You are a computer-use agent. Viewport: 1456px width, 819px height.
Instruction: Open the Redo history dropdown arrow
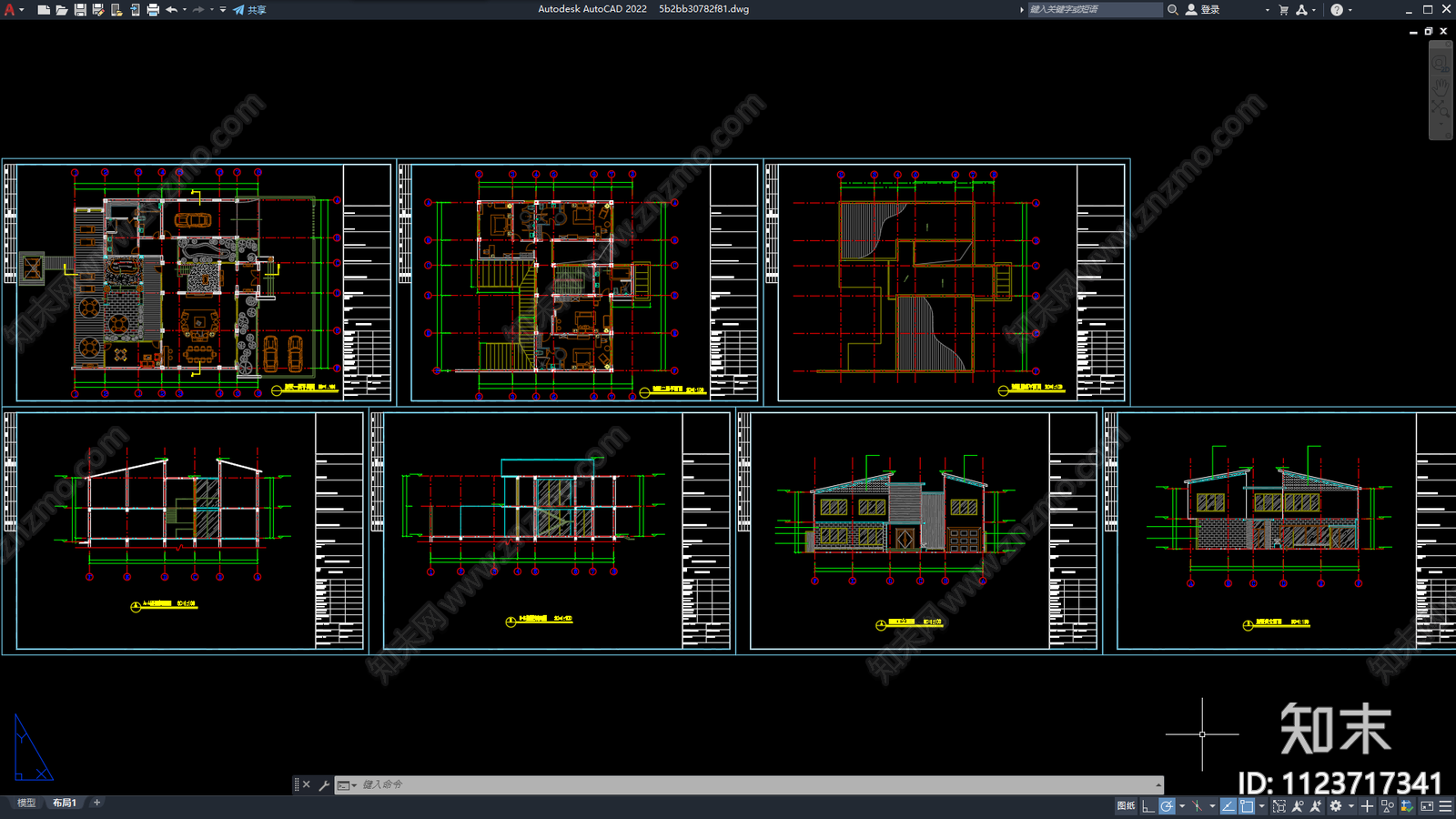point(212,9)
